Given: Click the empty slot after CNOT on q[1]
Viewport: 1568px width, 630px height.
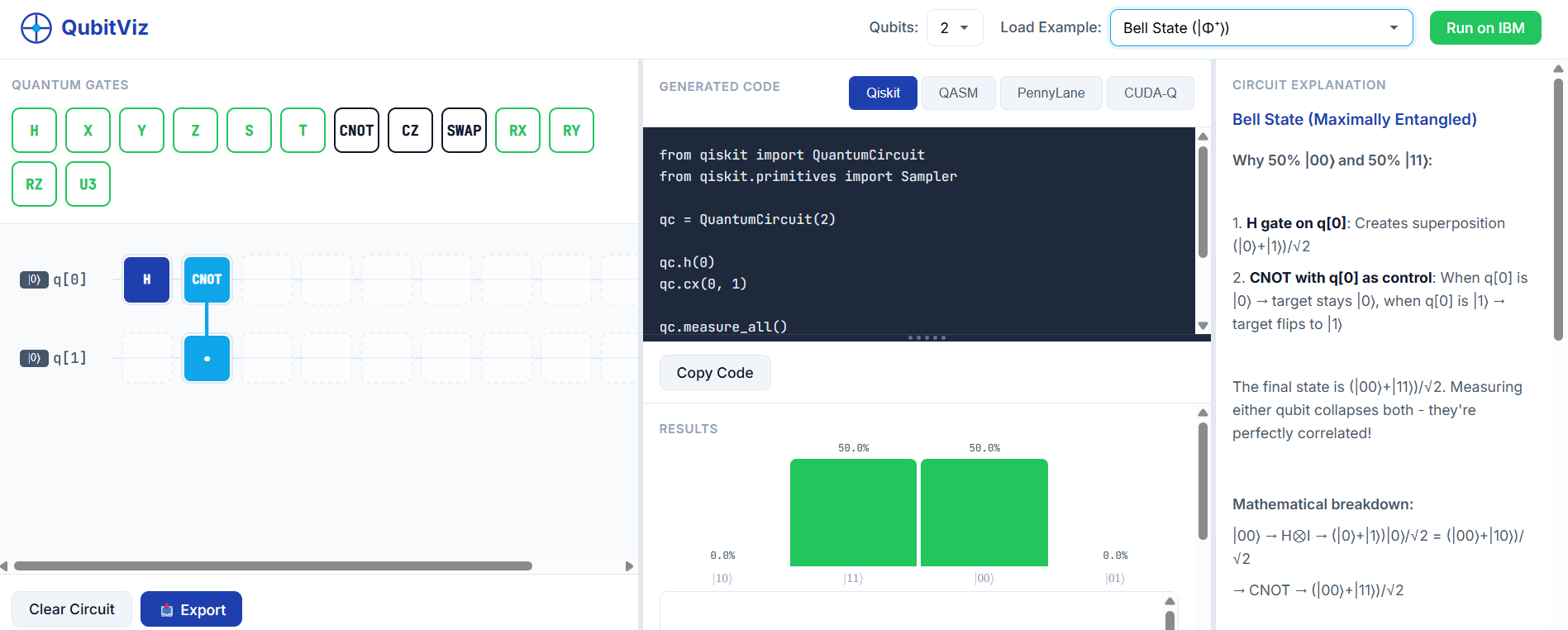Looking at the screenshot, I should click(x=267, y=358).
